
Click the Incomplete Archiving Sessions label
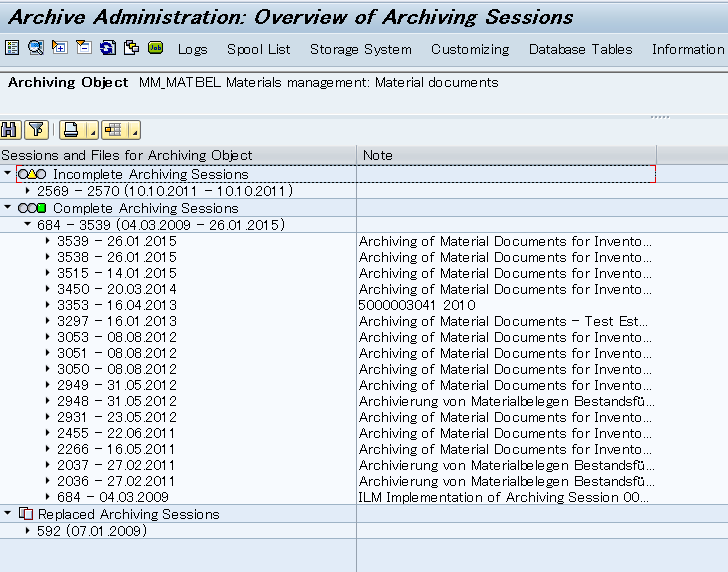pyautogui.click(x=151, y=175)
